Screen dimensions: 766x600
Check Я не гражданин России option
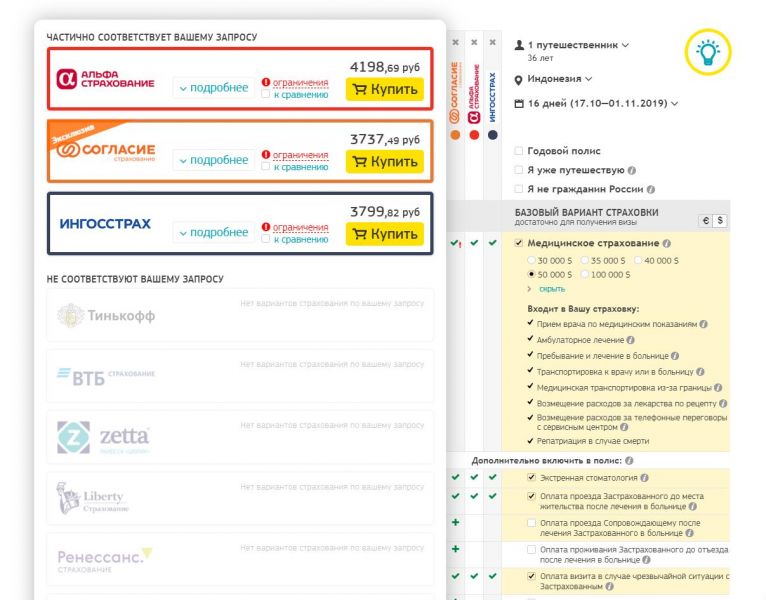[518, 189]
